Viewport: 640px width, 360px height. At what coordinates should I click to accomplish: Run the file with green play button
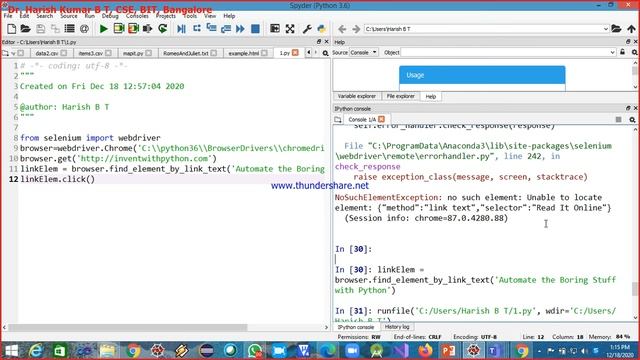click(x=104, y=29)
